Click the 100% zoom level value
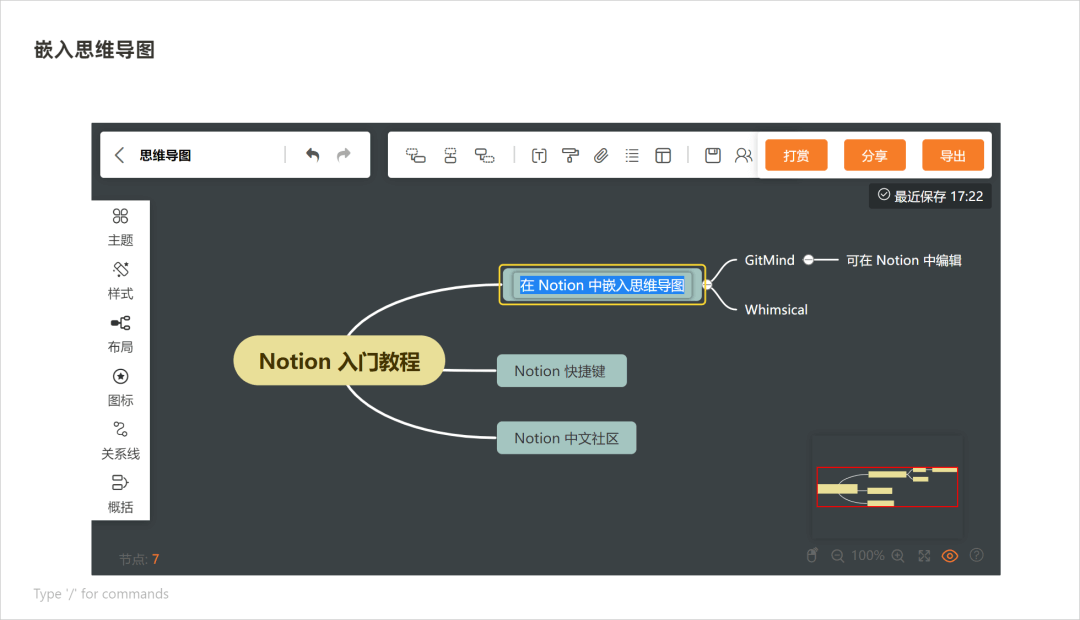The width and height of the screenshot is (1080, 620). click(x=868, y=555)
